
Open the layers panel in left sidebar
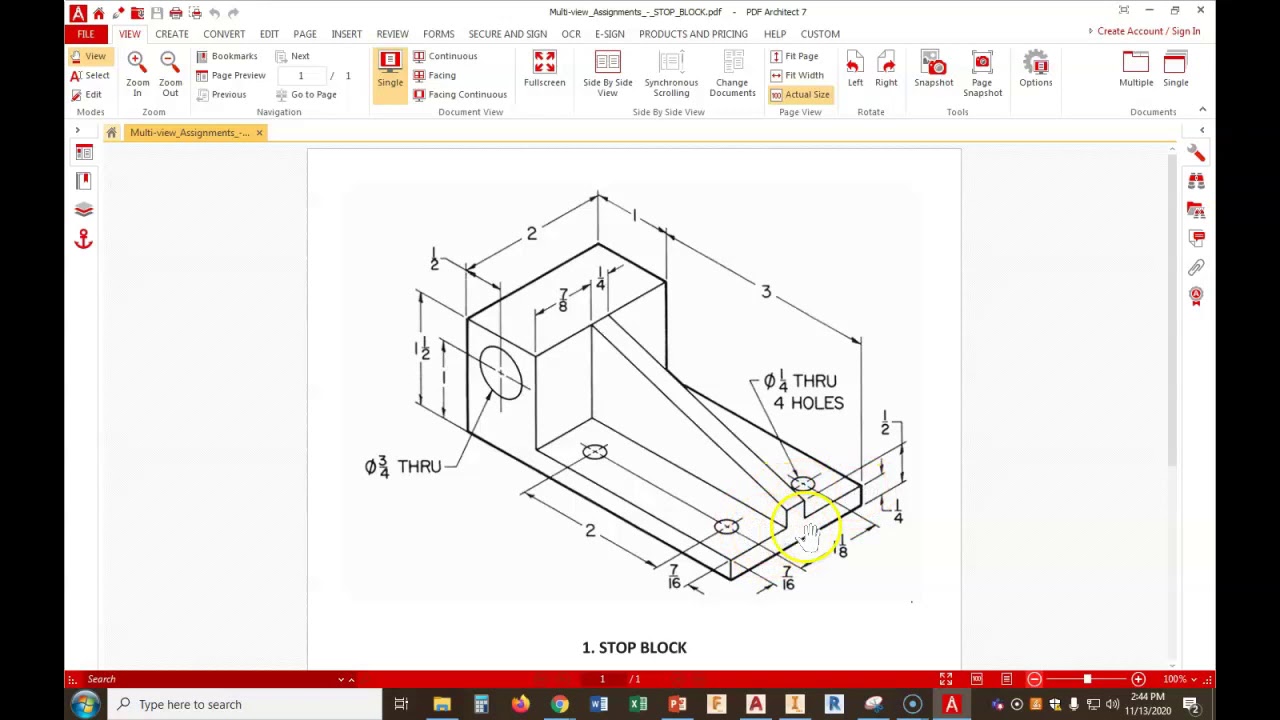tap(84, 210)
